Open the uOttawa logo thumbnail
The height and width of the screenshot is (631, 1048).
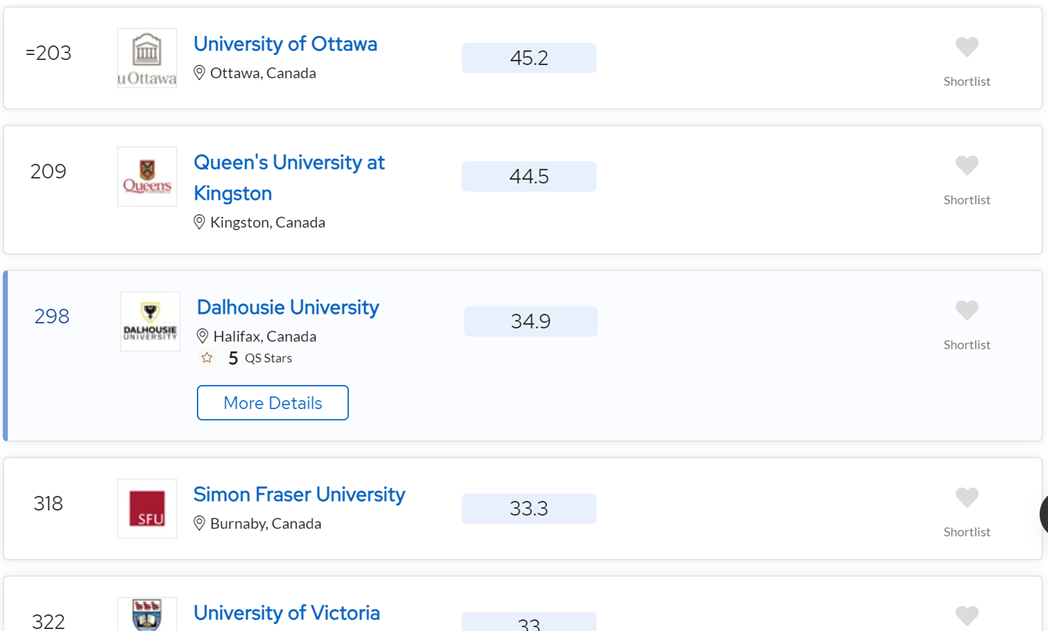click(147, 58)
